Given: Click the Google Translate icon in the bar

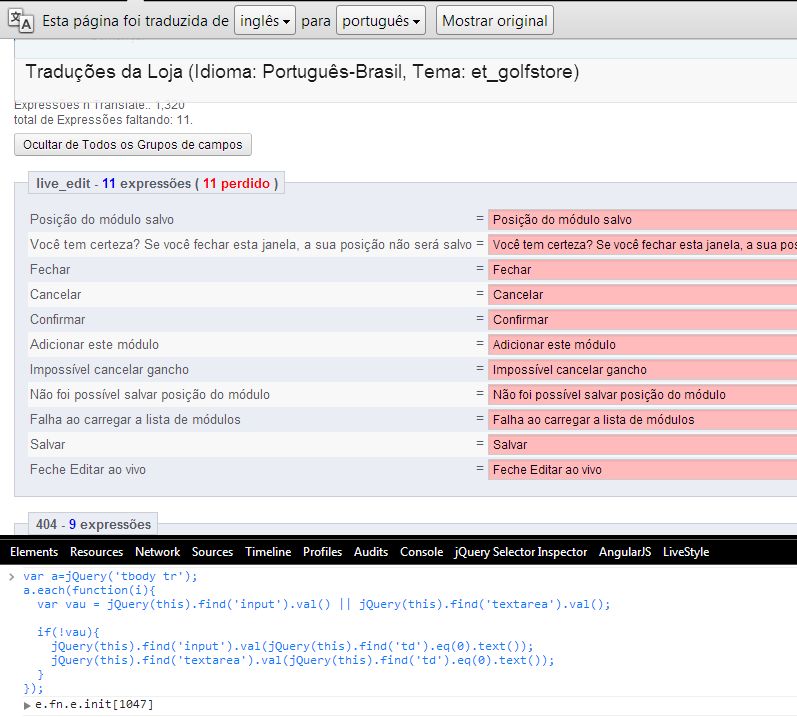Looking at the screenshot, I should pos(21,21).
